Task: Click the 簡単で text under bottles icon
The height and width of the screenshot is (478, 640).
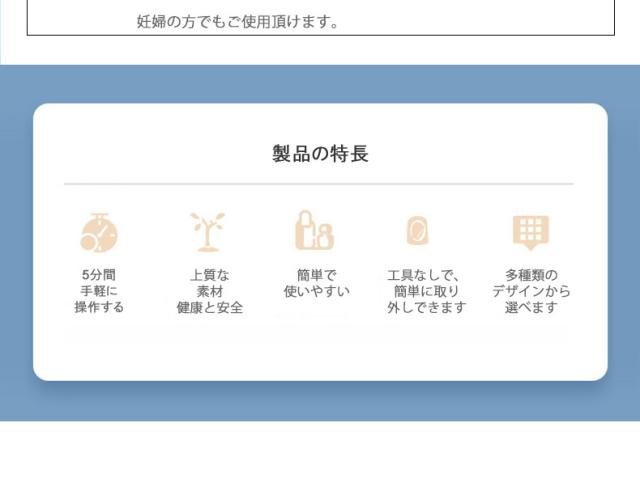Action: (316, 275)
